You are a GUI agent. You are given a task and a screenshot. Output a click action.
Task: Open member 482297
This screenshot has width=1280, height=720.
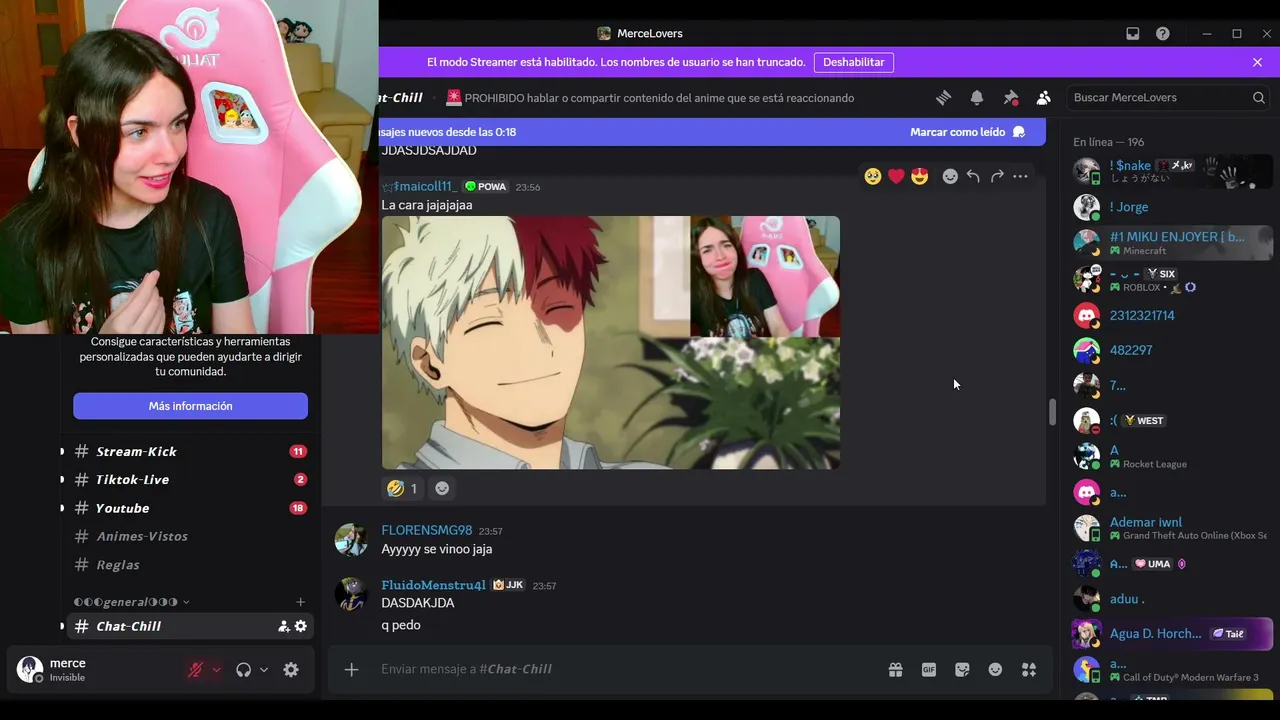coord(1172,350)
